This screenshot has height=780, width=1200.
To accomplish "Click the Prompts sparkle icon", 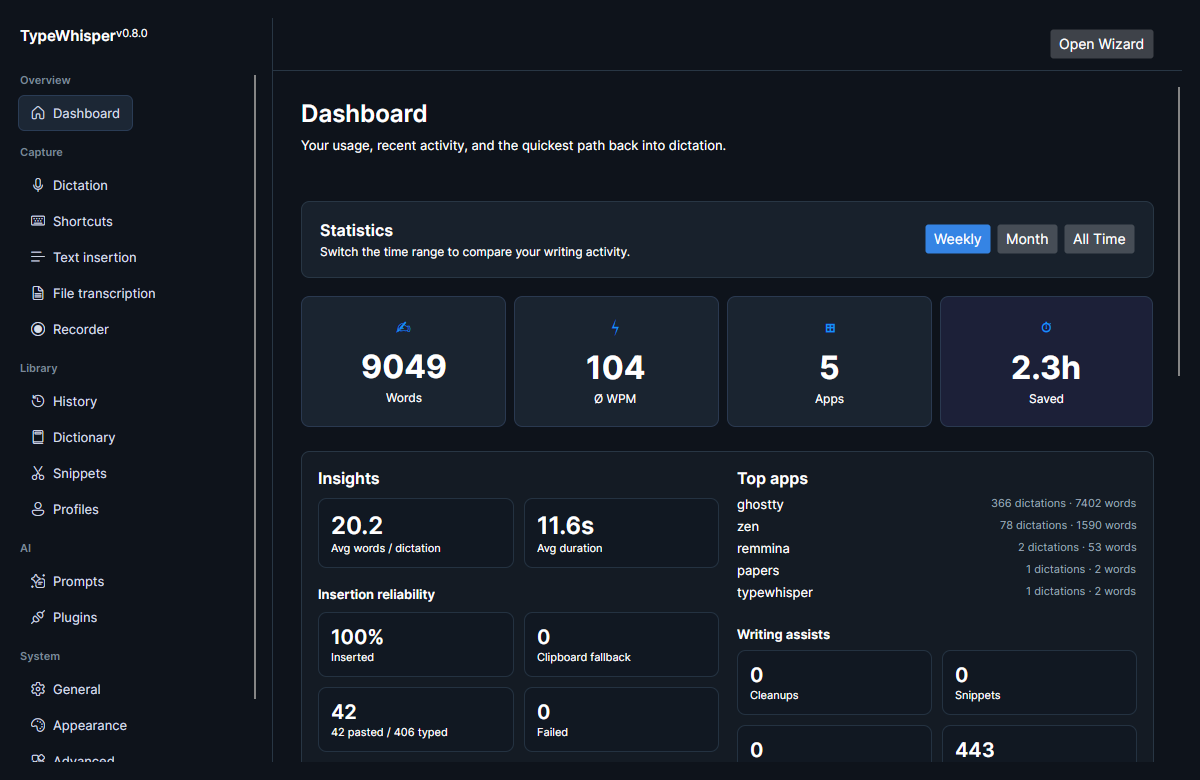I will [x=38, y=581].
